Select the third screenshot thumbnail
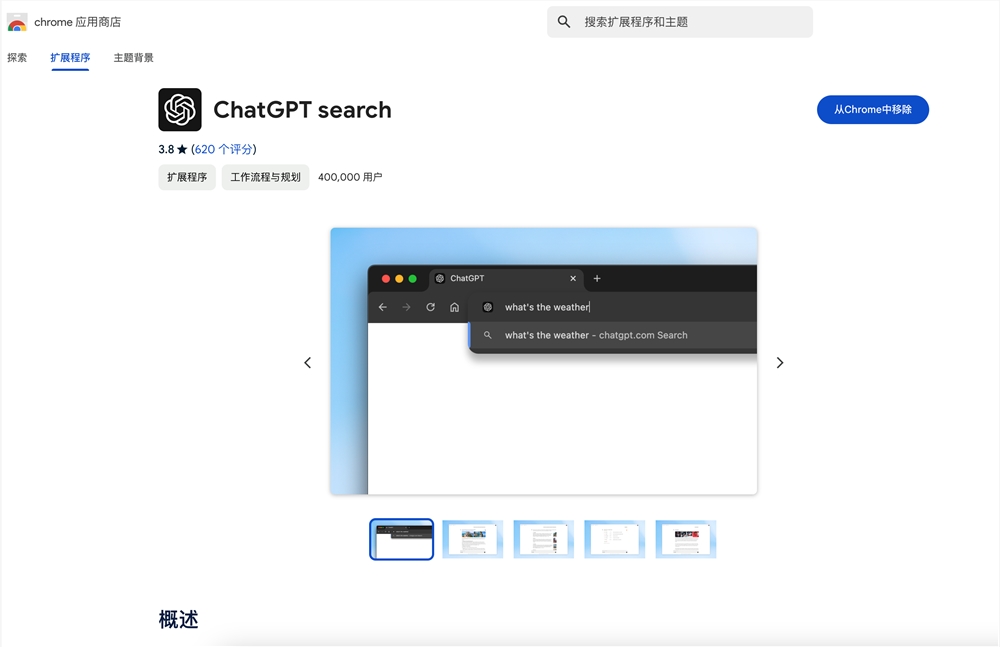This screenshot has height=647, width=1000. [544, 539]
